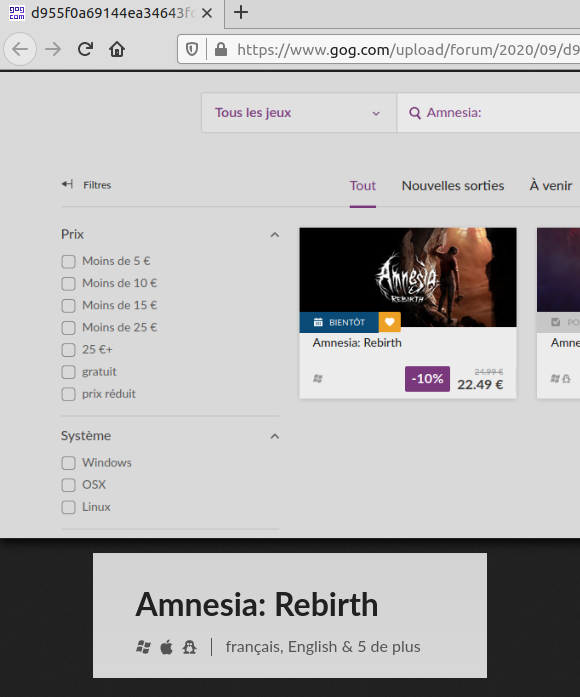Click the Linux penguin icon in bottom panel
This screenshot has height=697, width=580.
[189, 647]
